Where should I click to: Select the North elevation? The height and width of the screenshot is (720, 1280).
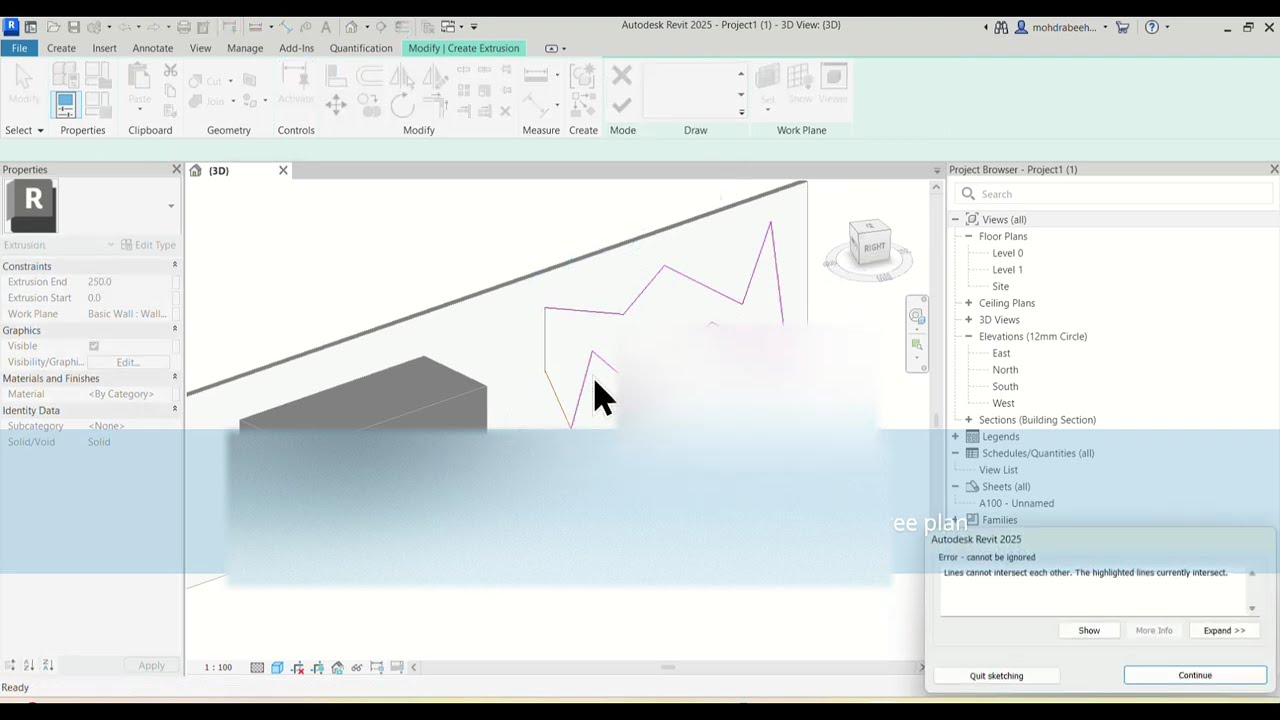pyautogui.click(x=1005, y=370)
